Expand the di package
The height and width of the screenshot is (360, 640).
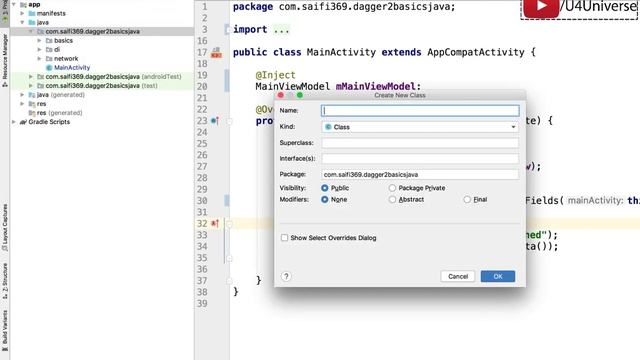(40, 49)
